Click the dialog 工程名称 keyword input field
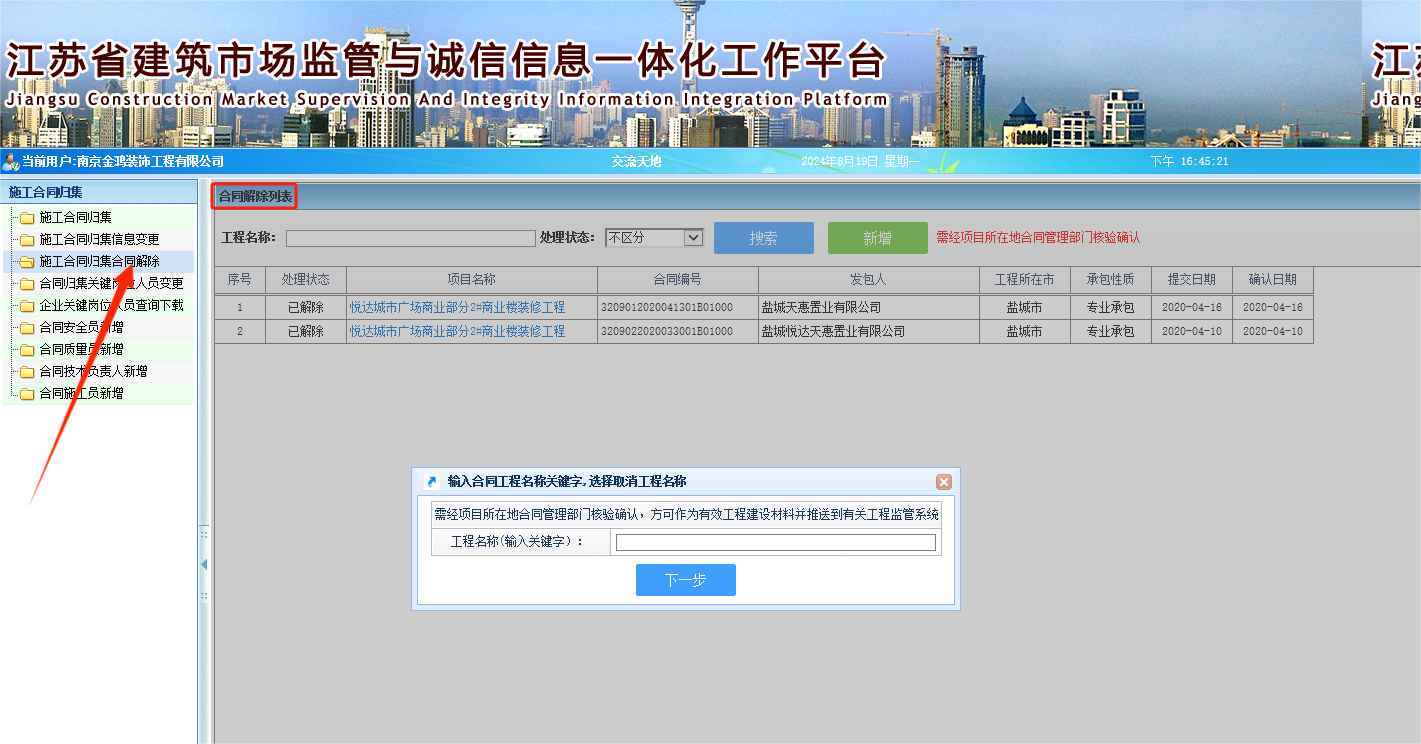This screenshot has height=744, width=1421. pyautogui.click(x=775, y=543)
